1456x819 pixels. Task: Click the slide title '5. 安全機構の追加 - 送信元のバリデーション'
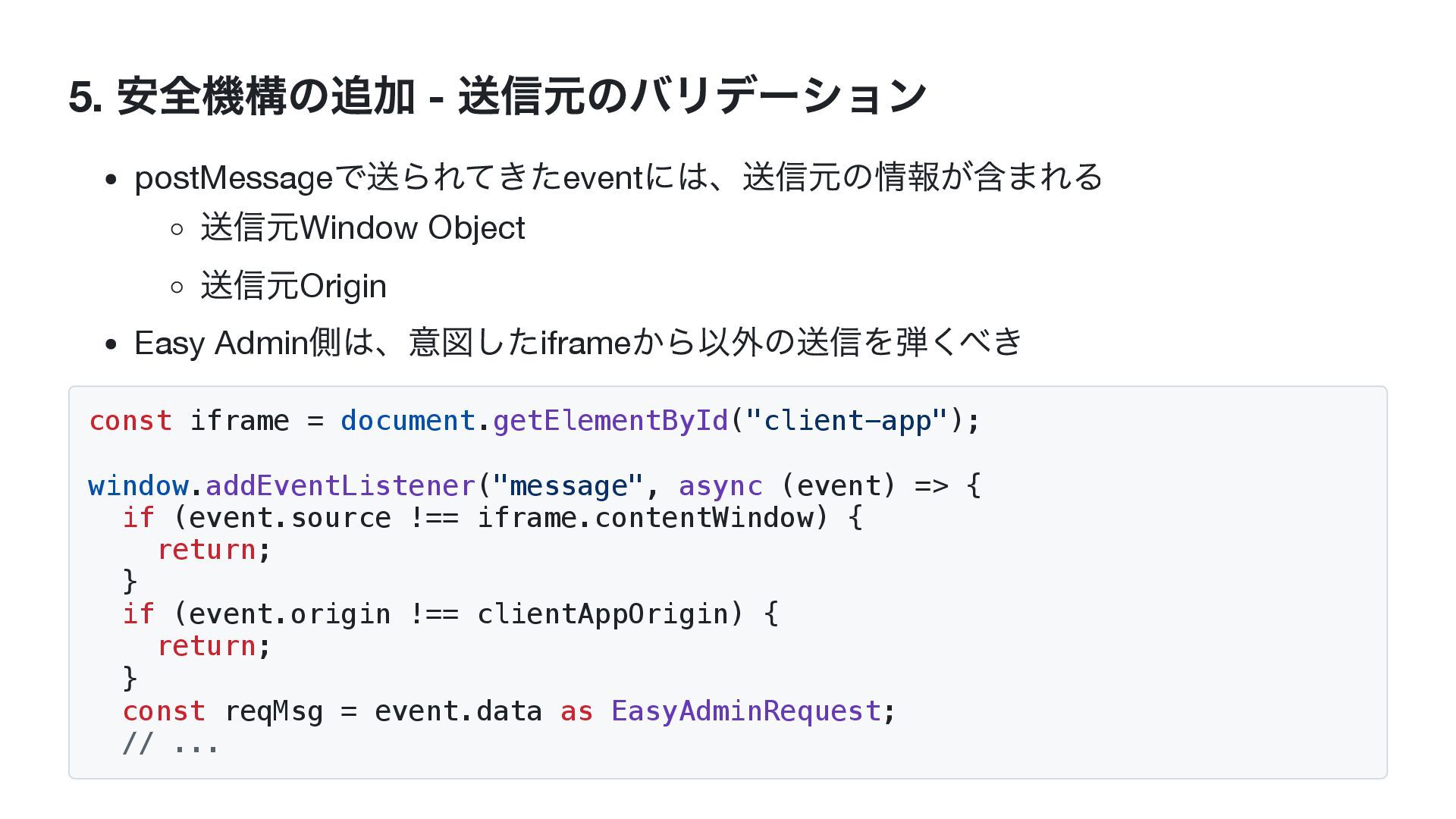497,96
